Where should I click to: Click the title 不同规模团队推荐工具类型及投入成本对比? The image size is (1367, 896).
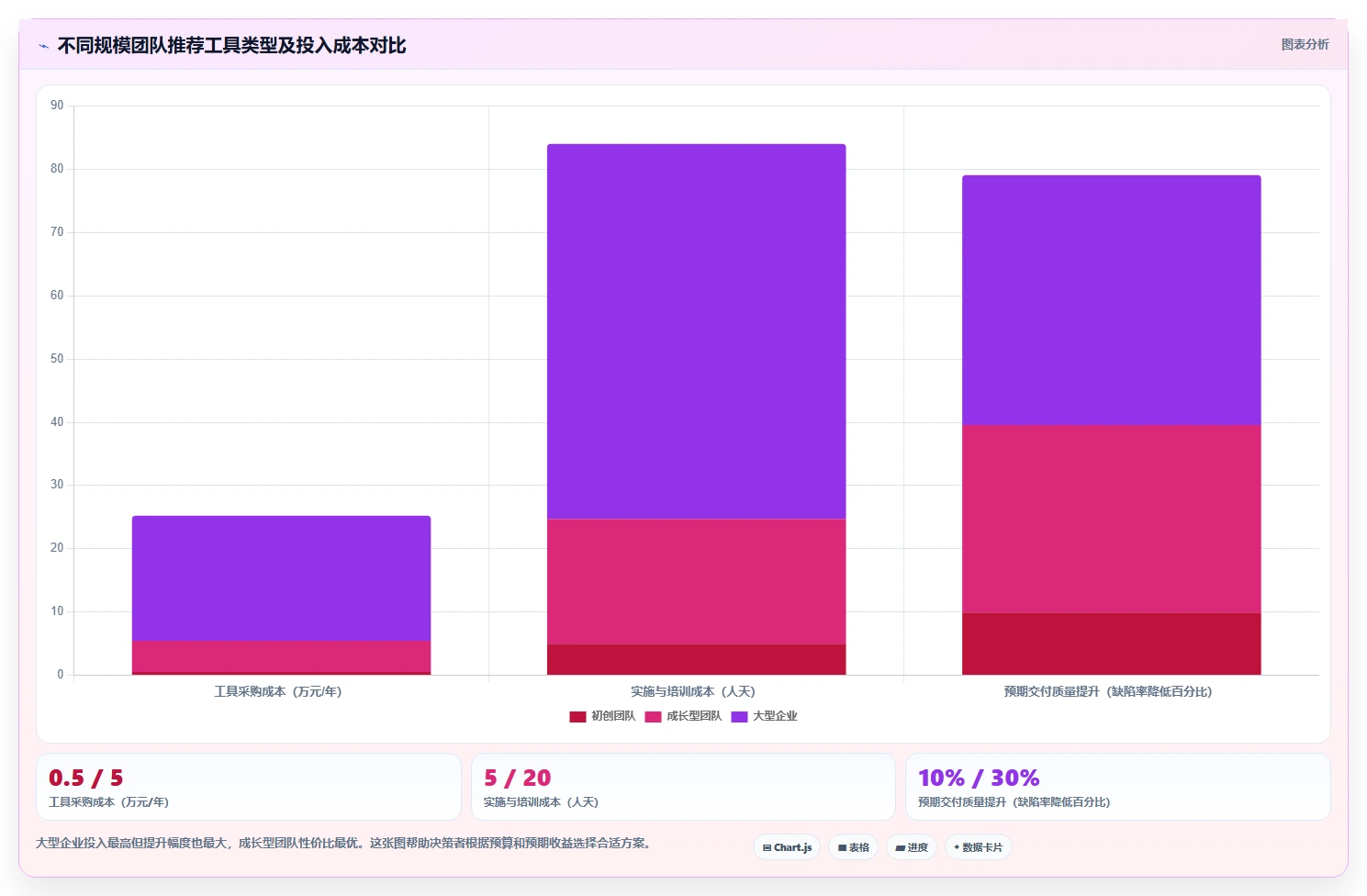tap(231, 45)
